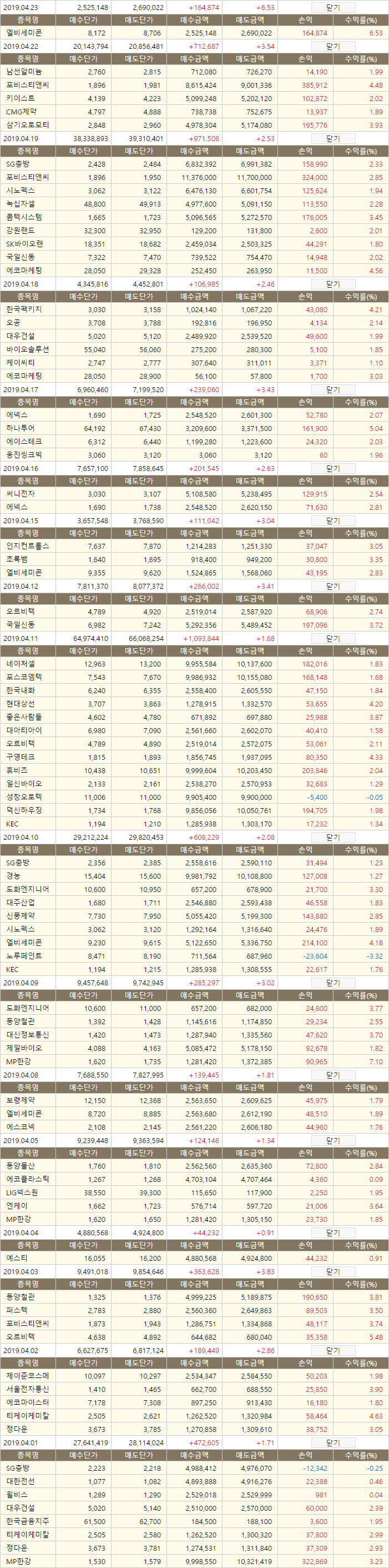Click the 네이처셀 stock name

click(x=20, y=664)
